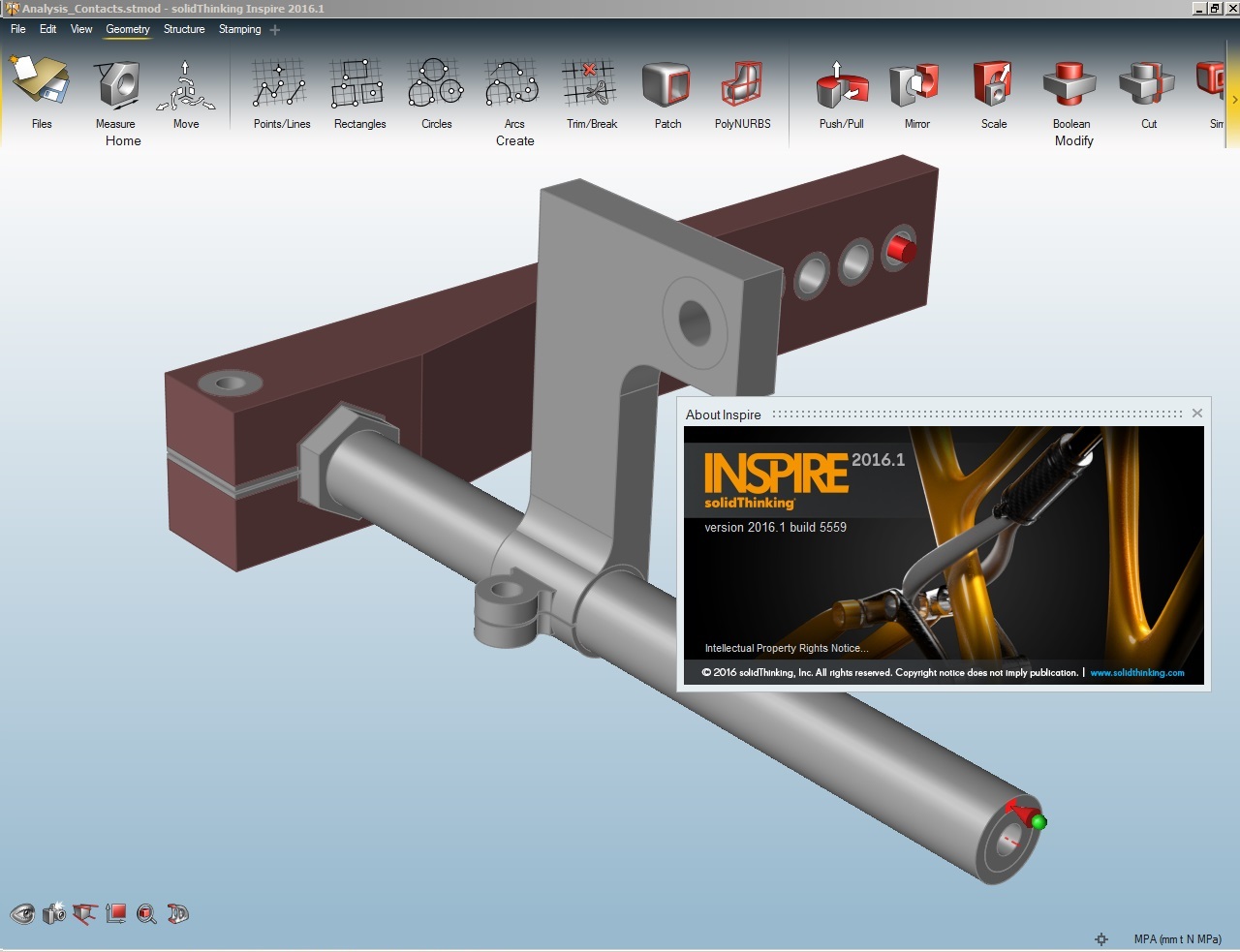Click the 'version 2016.1 build 5559' text
Image resolution: width=1240 pixels, height=952 pixels.
click(x=775, y=528)
